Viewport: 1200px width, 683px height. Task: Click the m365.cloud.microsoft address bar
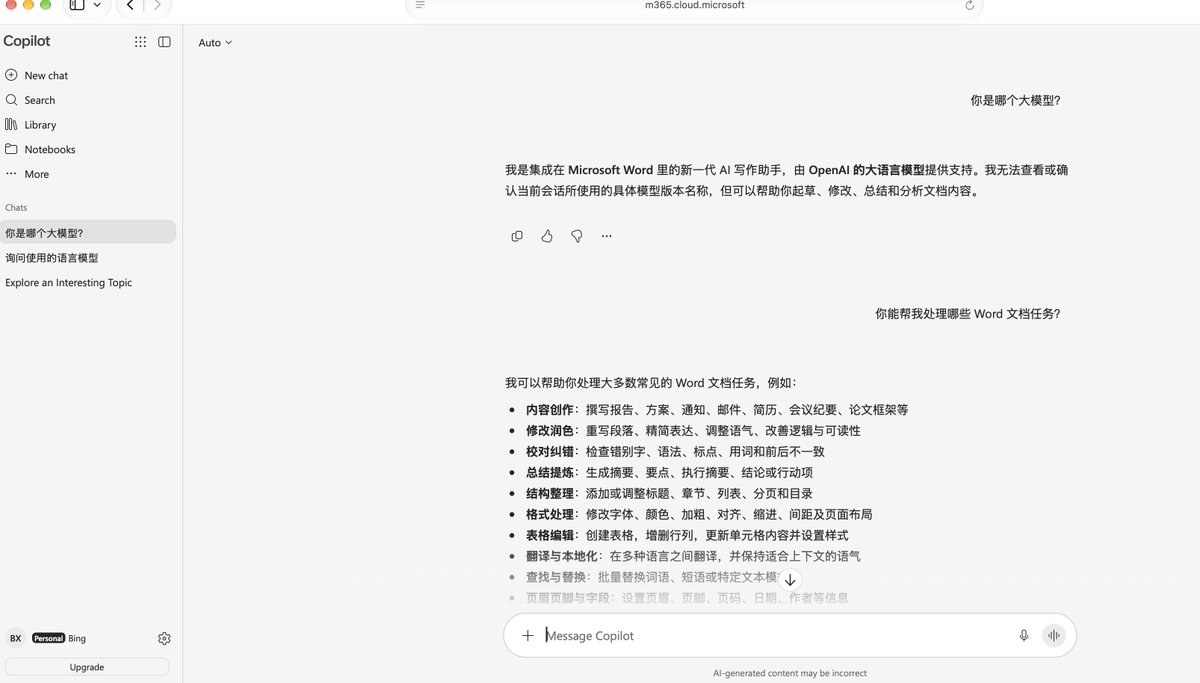(x=694, y=5)
